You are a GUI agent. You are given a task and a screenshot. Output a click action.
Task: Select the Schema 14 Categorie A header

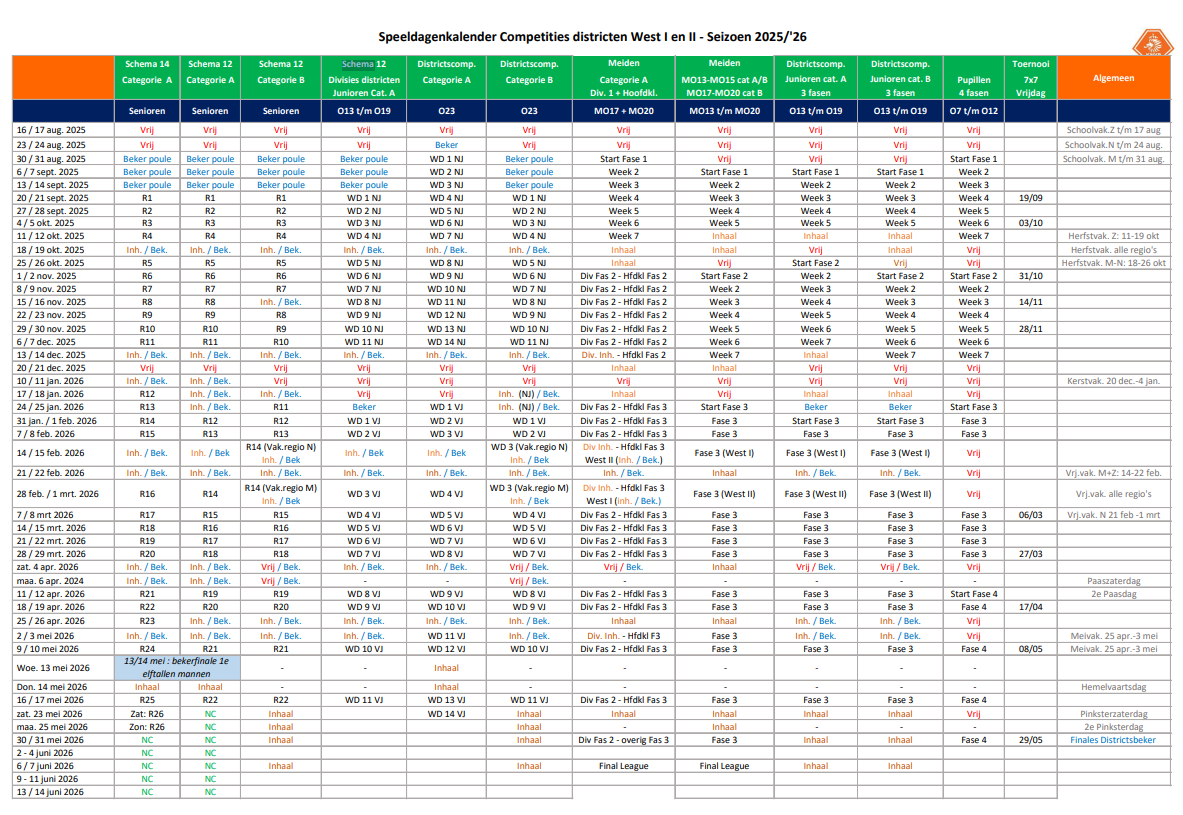(x=147, y=72)
